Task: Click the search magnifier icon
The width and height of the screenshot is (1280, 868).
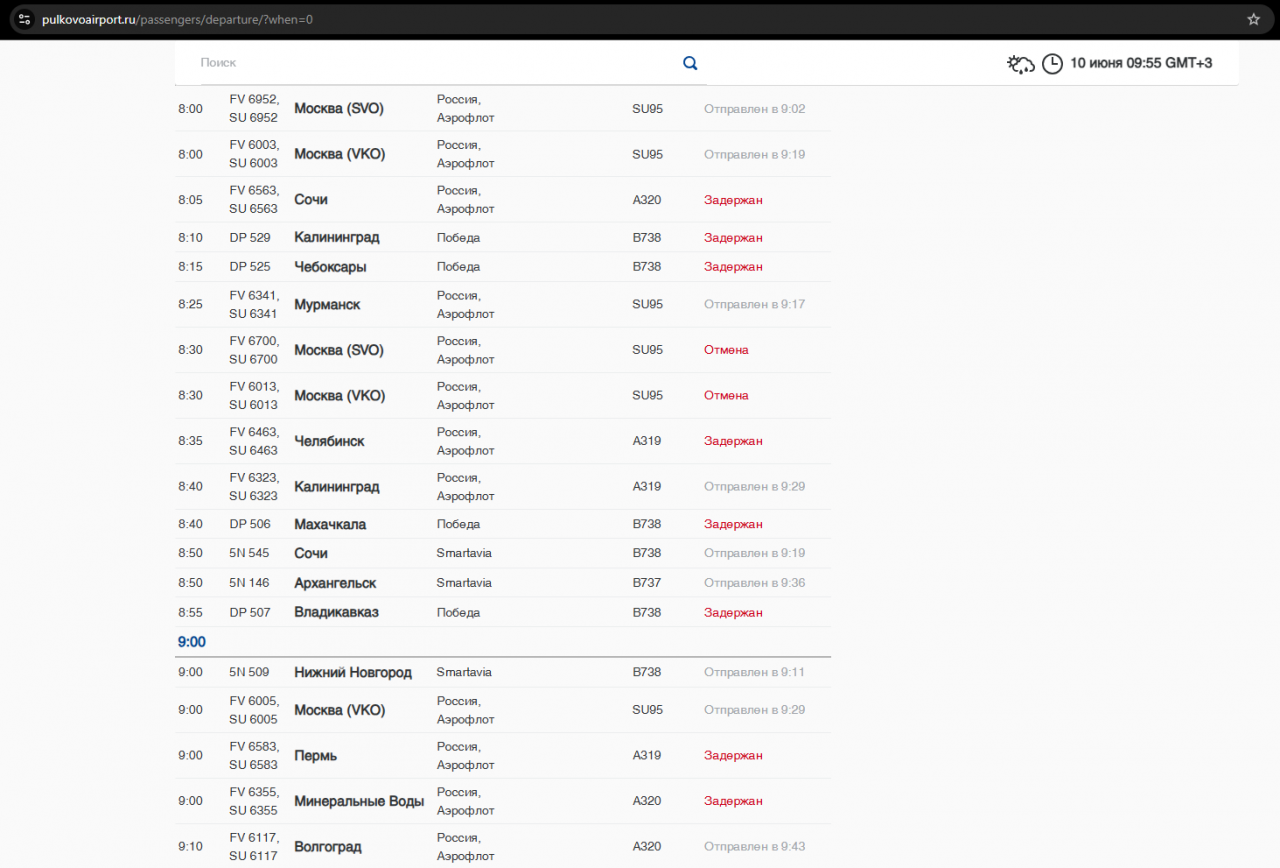Action: click(690, 63)
